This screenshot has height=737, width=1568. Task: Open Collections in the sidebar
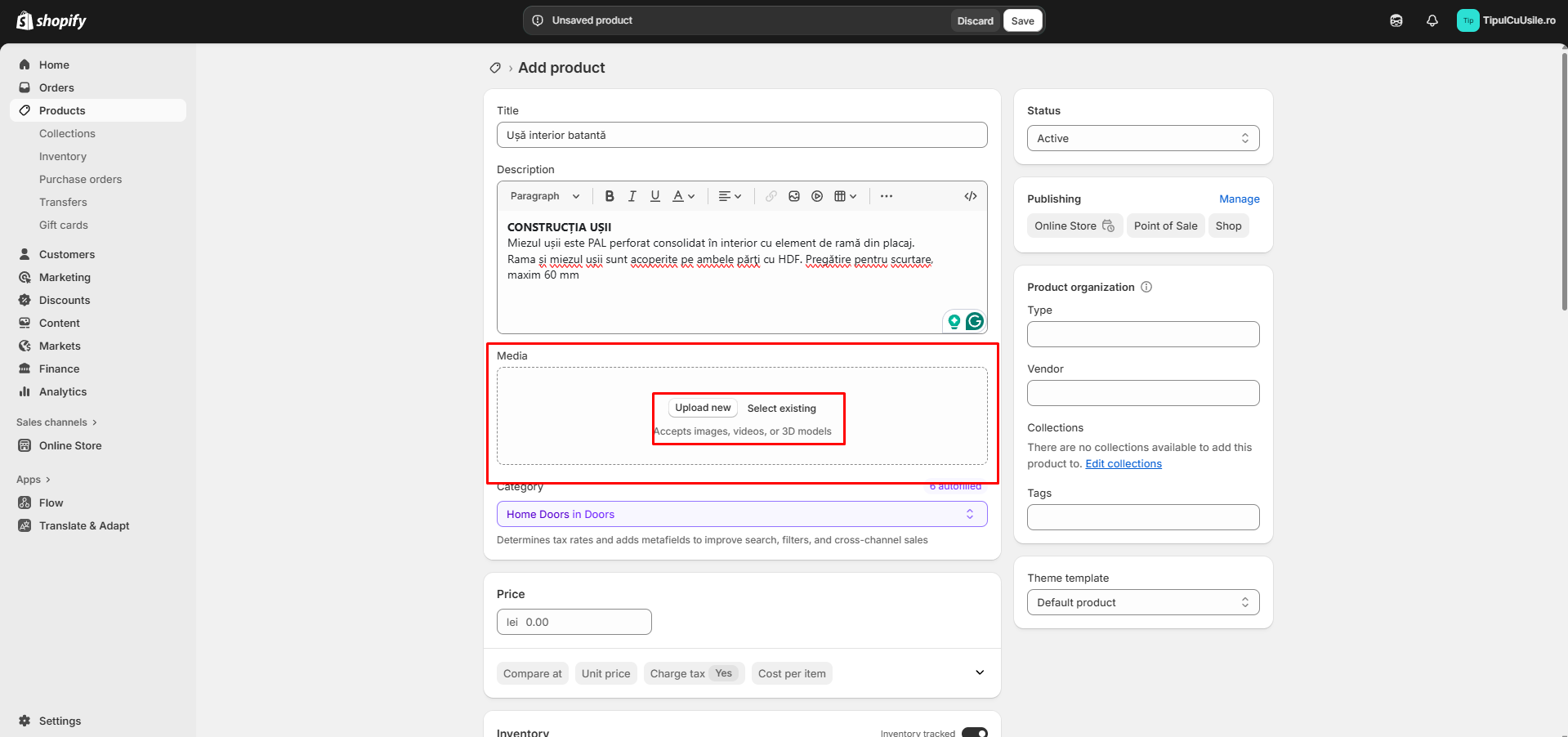click(x=67, y=133)
